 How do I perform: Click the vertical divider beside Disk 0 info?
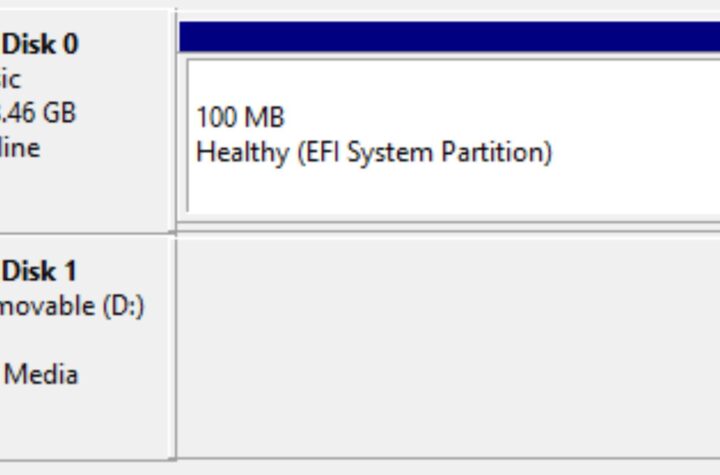[x=176, y=120]
